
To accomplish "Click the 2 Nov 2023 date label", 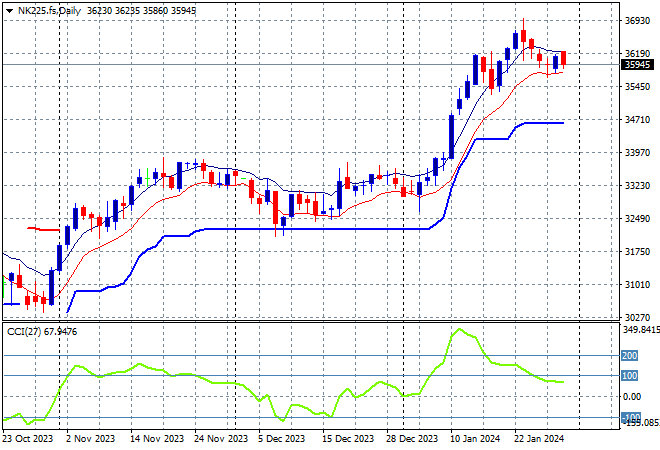I will coord(90,439).
